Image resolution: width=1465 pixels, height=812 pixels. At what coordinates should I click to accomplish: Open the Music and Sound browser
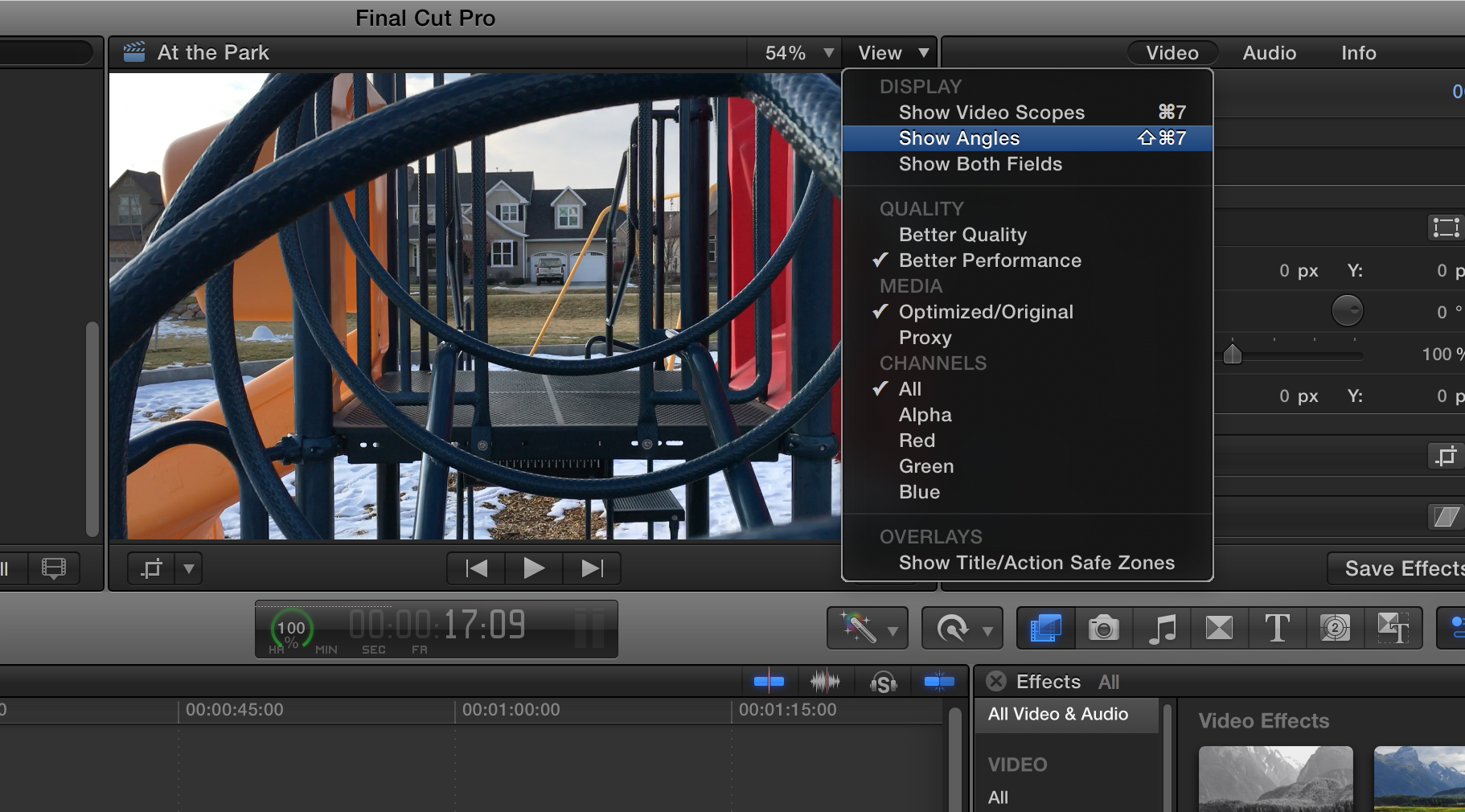1162,628
